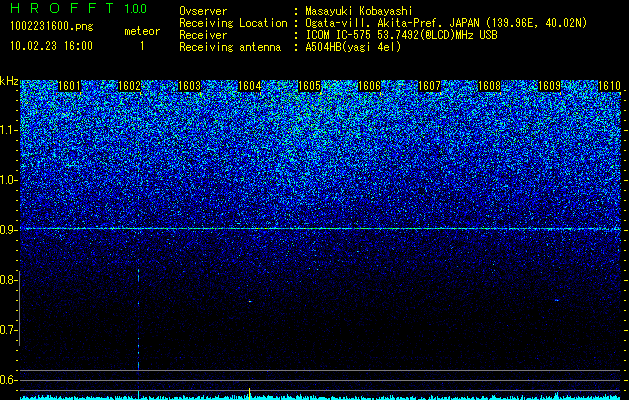629x400 pixels.
Task: Click the 0.9 kHz axis label
Action: point(7,230)
